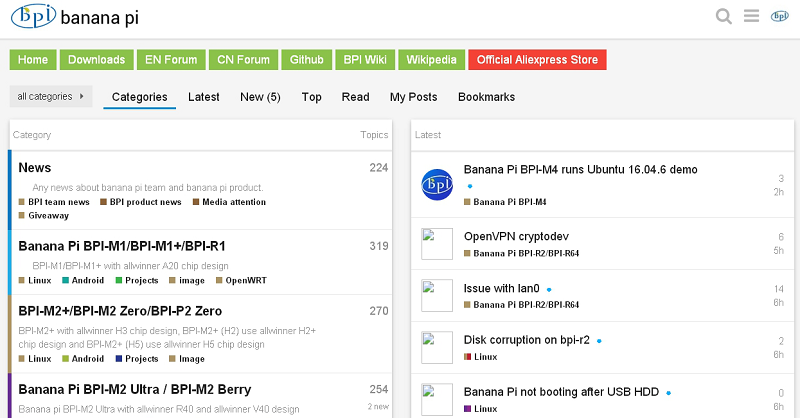Click the Downloads green button
The width and height of the screenshot is (800, 418).
pos(96,60)
